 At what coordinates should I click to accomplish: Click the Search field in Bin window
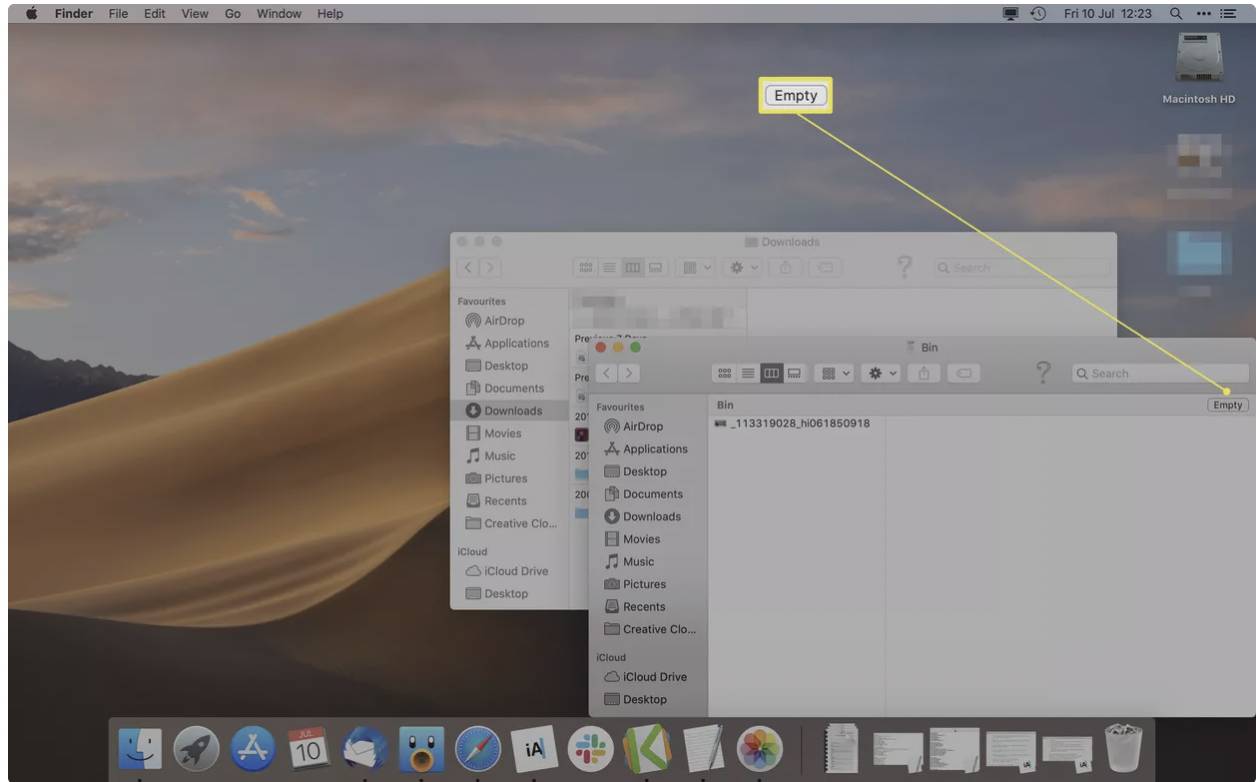[x=1160, y=373]
